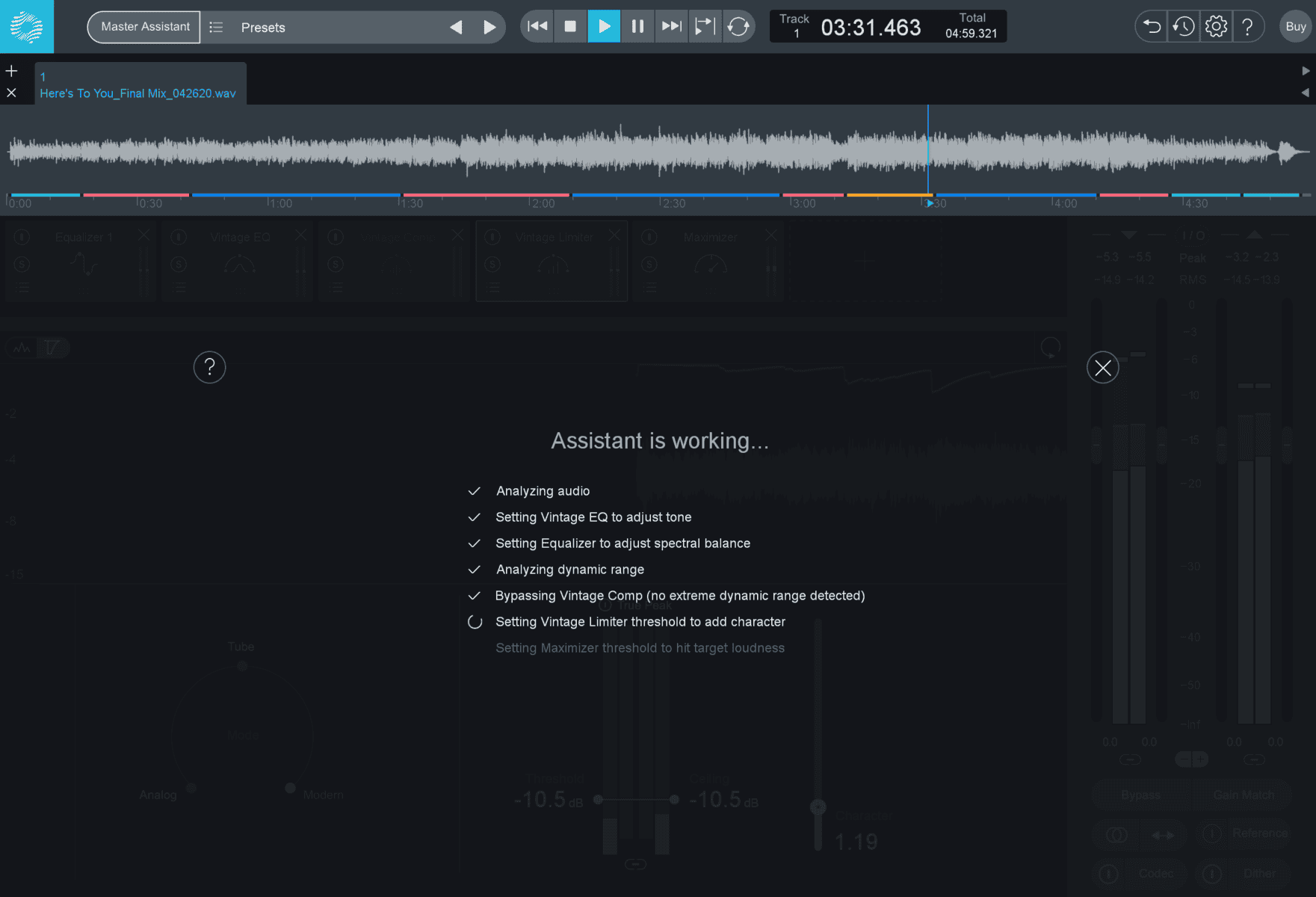Click the 4:00 timeline marker

tap(1064, 203)
